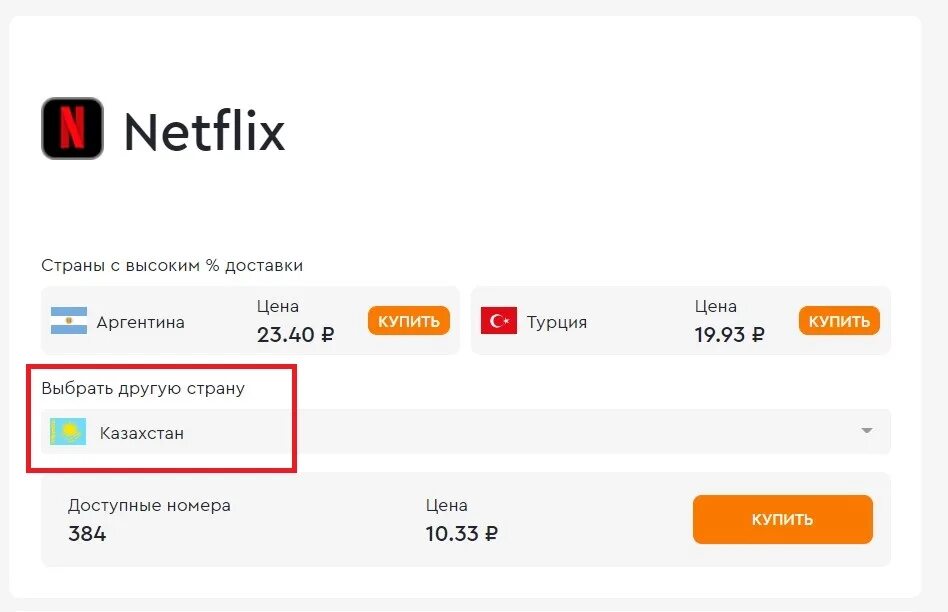
Task: Click the 19.93 ₽ price value
Action: click(x=730, y=335)
